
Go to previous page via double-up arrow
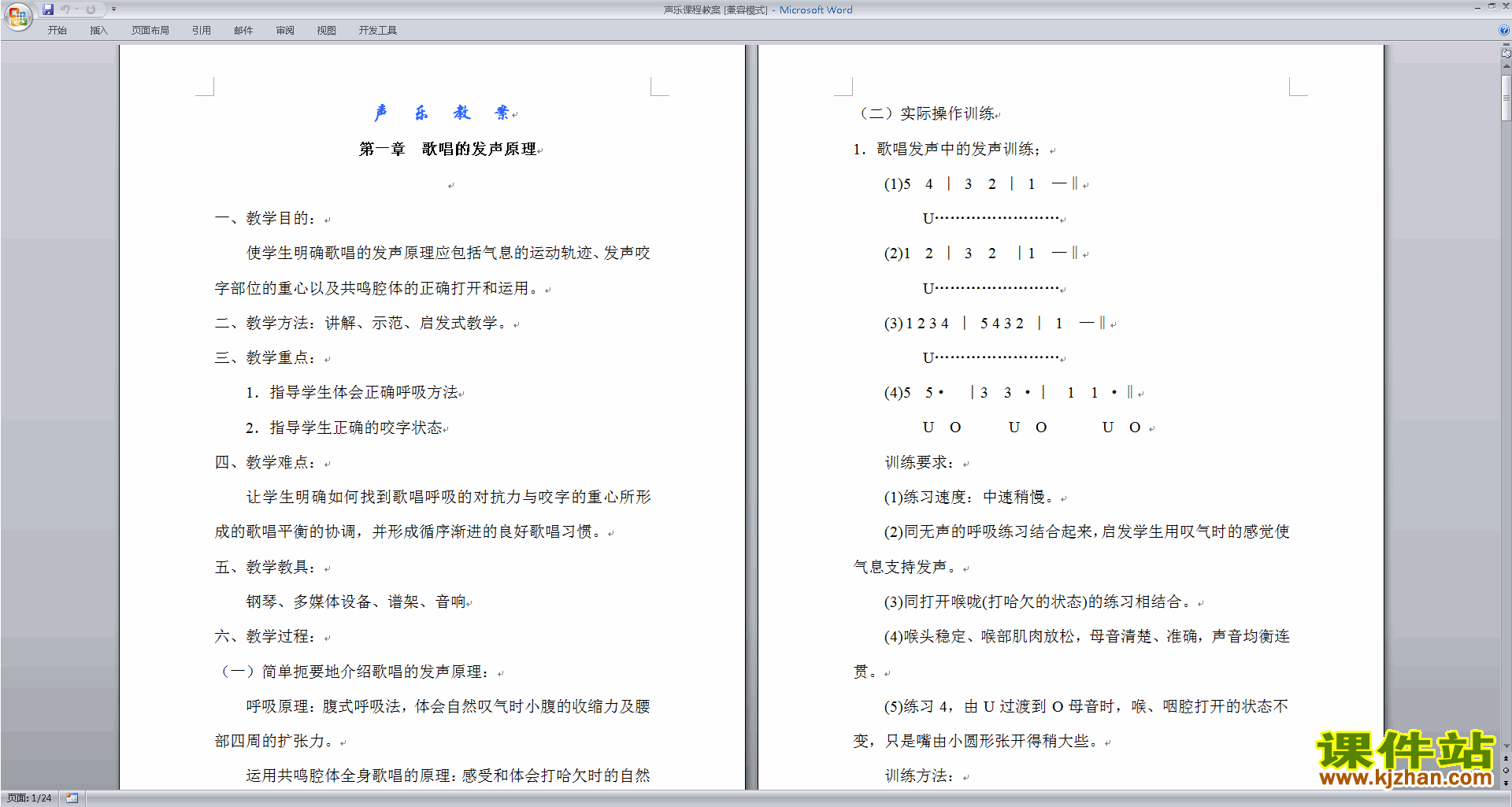[1506, 759]
